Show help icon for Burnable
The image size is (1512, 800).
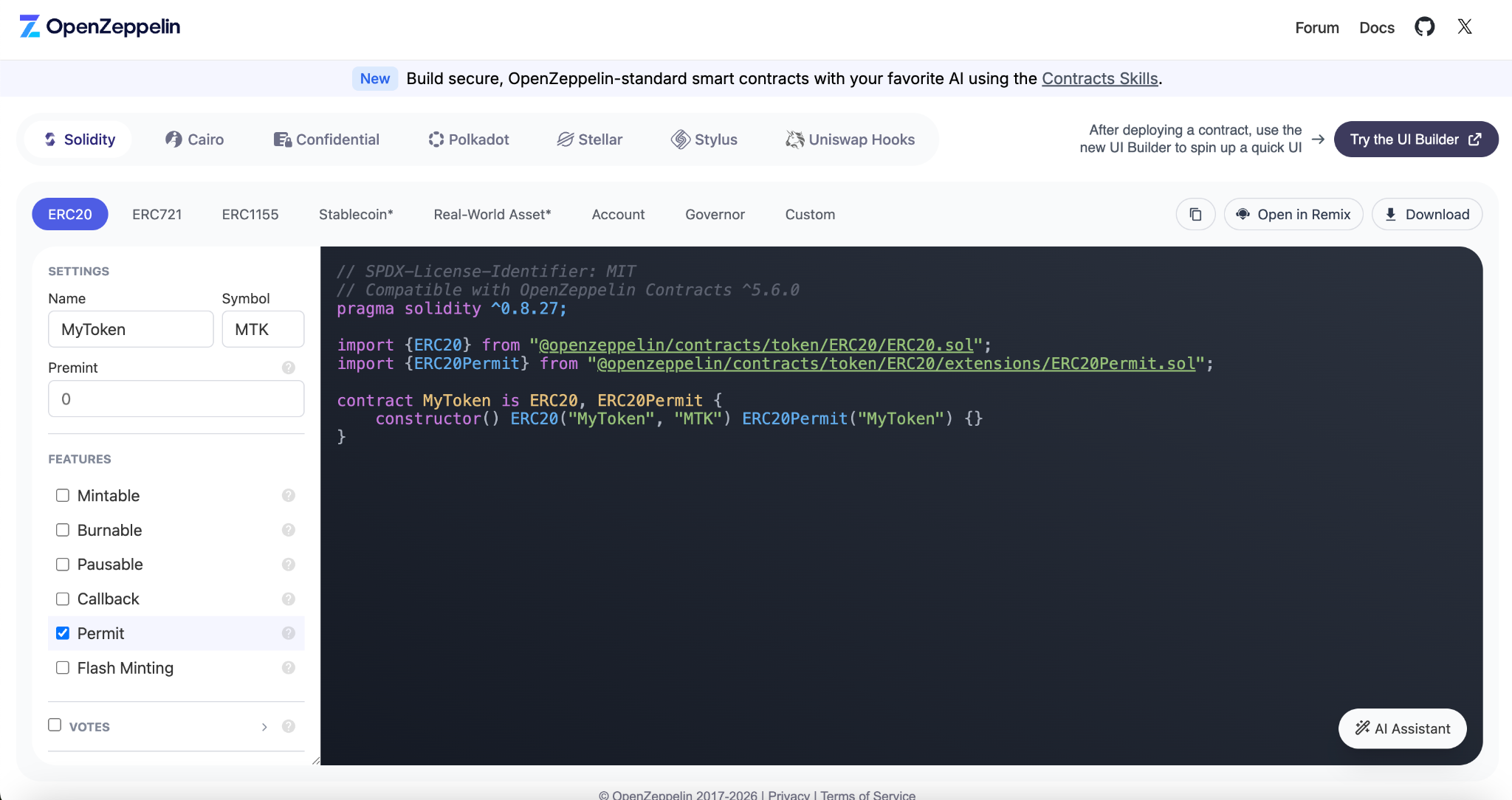(x=289, y=530)
